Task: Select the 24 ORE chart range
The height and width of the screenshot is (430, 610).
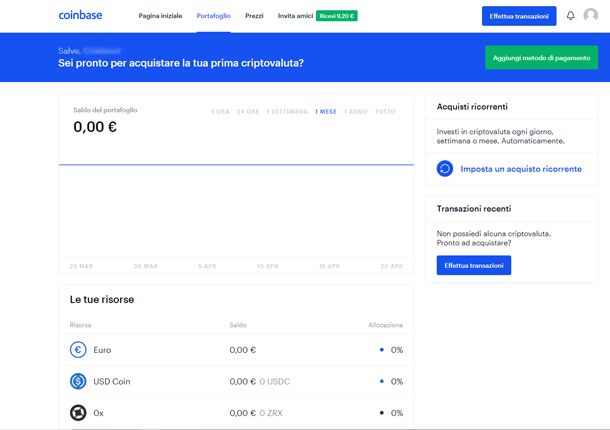Action: (x=248, y=112)
